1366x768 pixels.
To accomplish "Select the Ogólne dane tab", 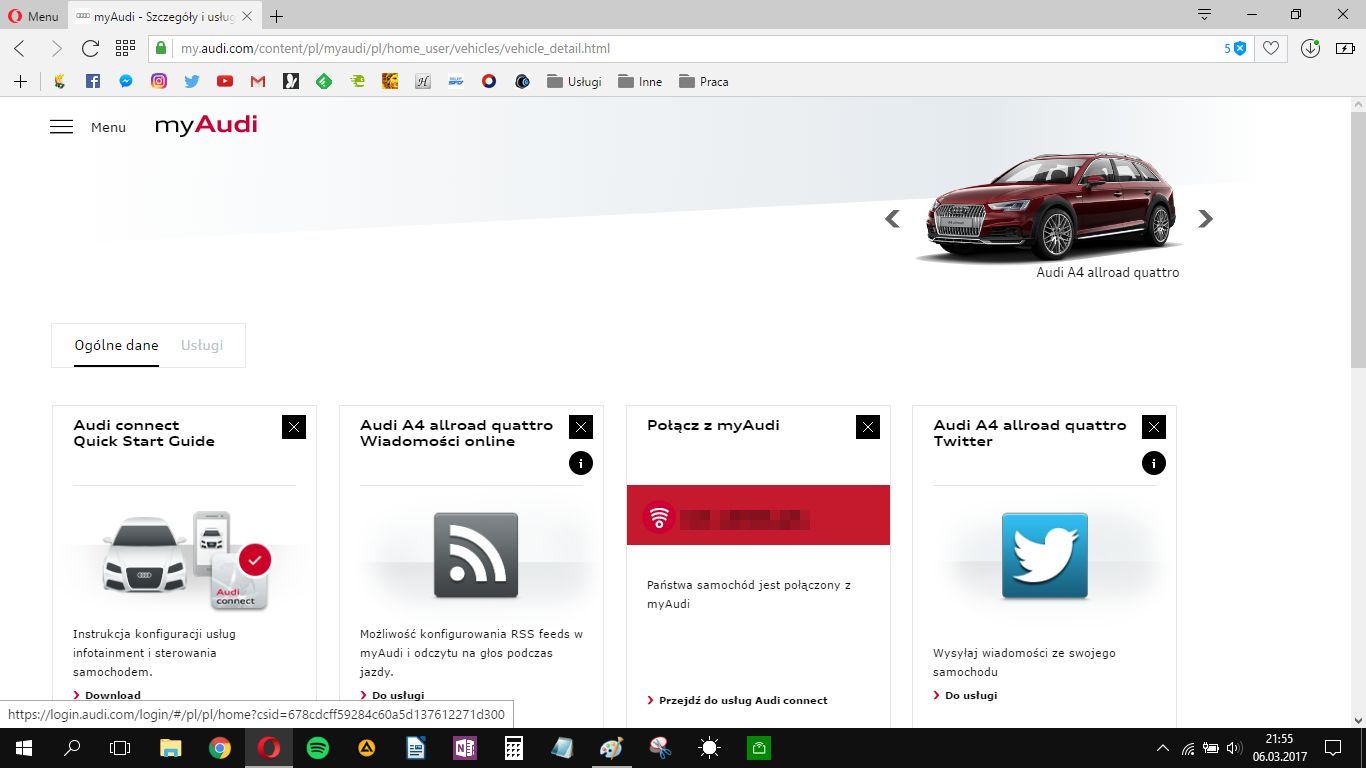I will 116,345.
